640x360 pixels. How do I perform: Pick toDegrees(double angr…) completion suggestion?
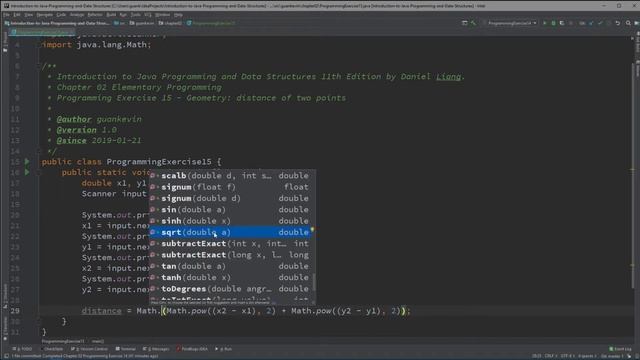point(231,289)
